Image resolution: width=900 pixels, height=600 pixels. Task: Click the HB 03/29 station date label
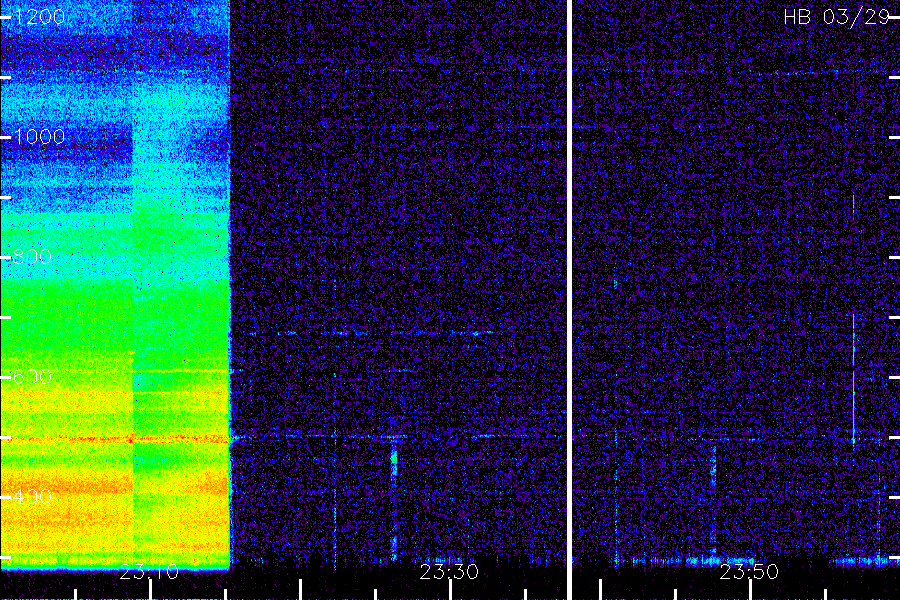(x=837, y=17)
